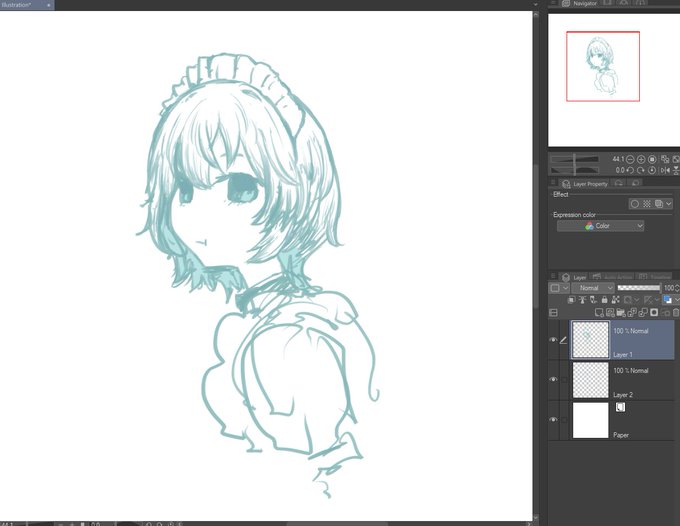Screen dimensions: 680x526
Task: Rotate canvas left in Navigator
Action: click(630, 170)
